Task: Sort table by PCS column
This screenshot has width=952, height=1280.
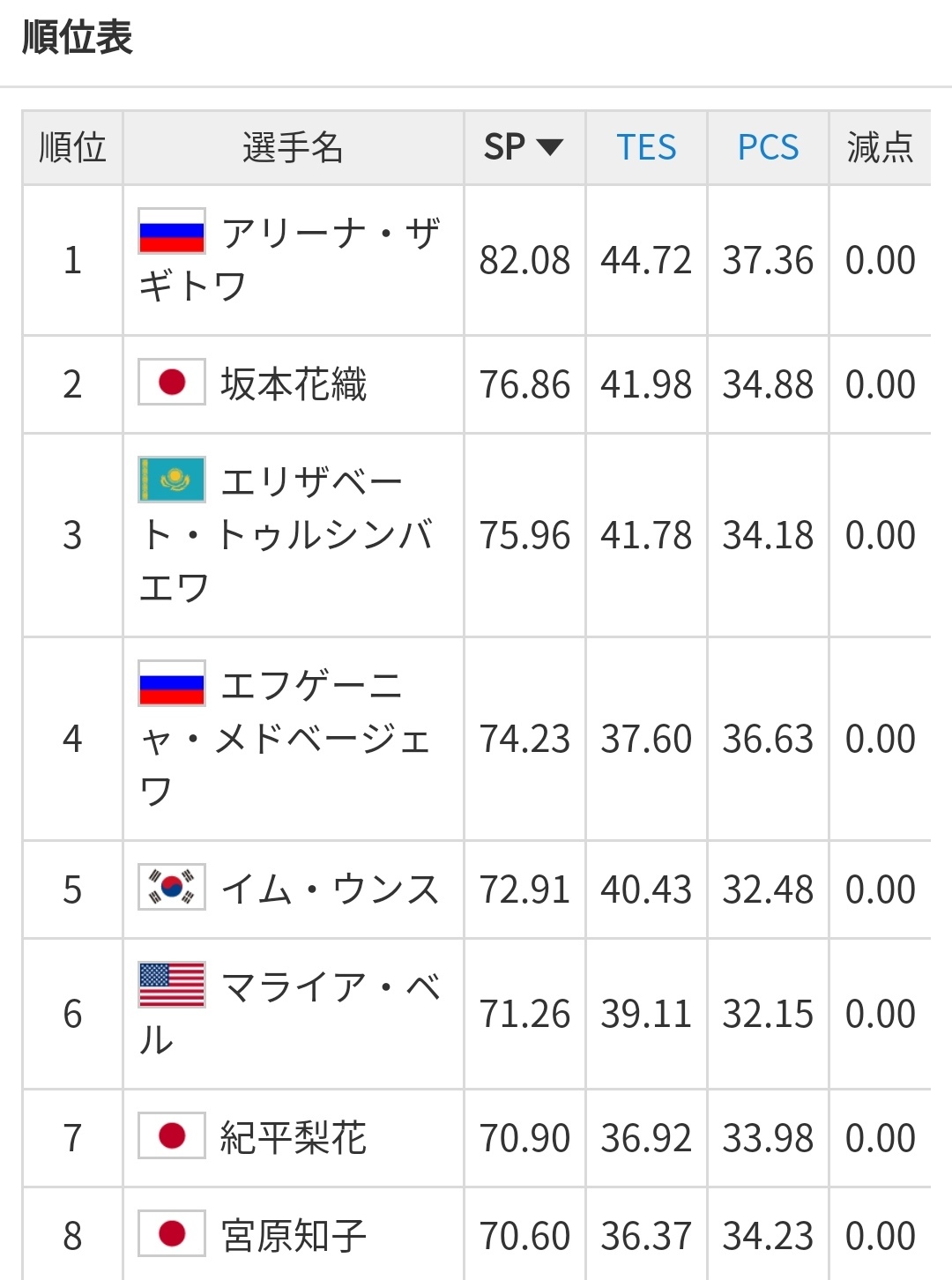Action: (768, 147)
